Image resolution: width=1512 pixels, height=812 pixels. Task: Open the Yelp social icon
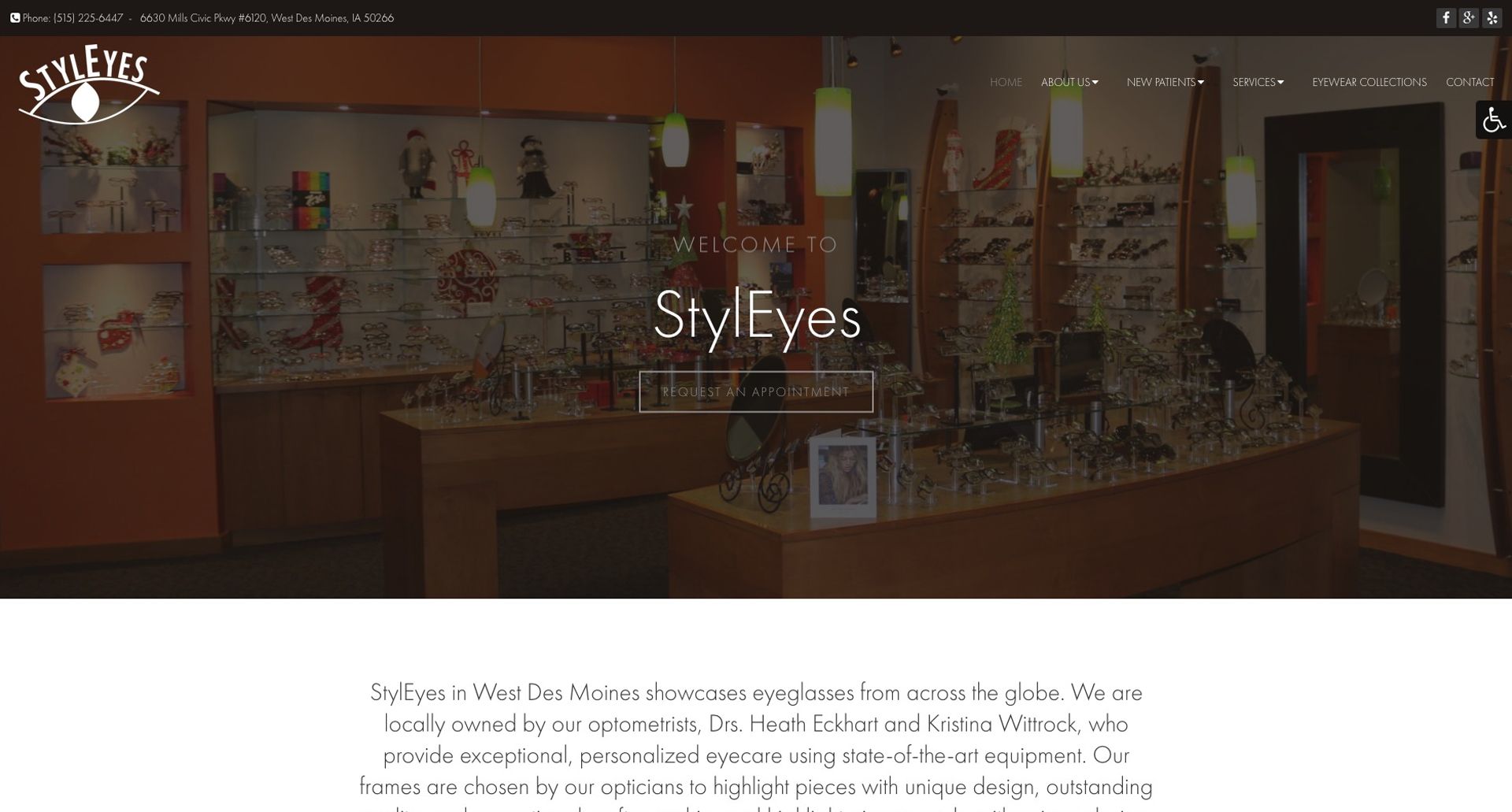coord(1492,18)
